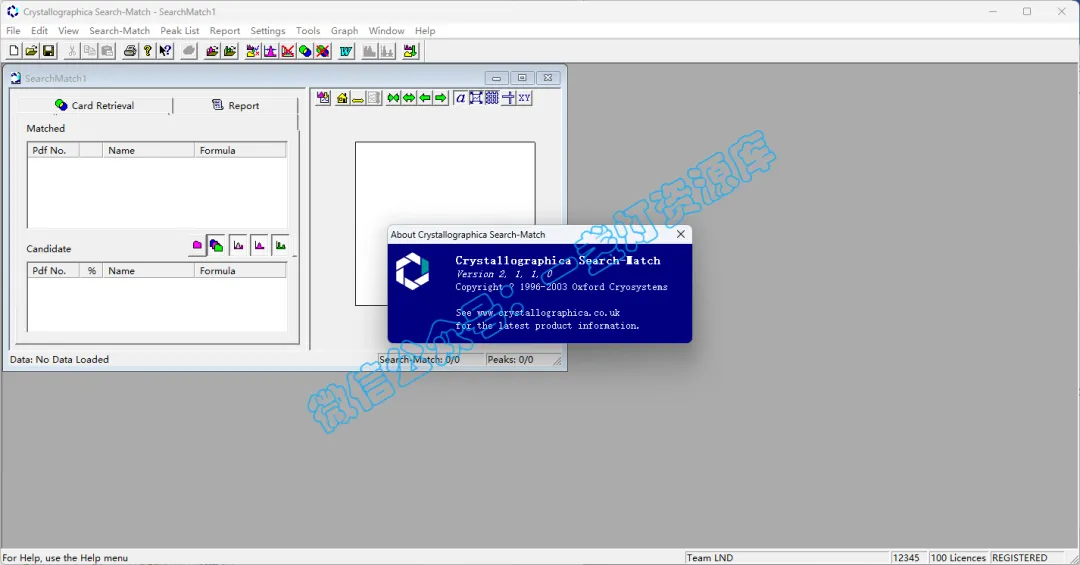Print using the printer toolbar icon
Screen dimensions: 1080x565
click(129, 51)
